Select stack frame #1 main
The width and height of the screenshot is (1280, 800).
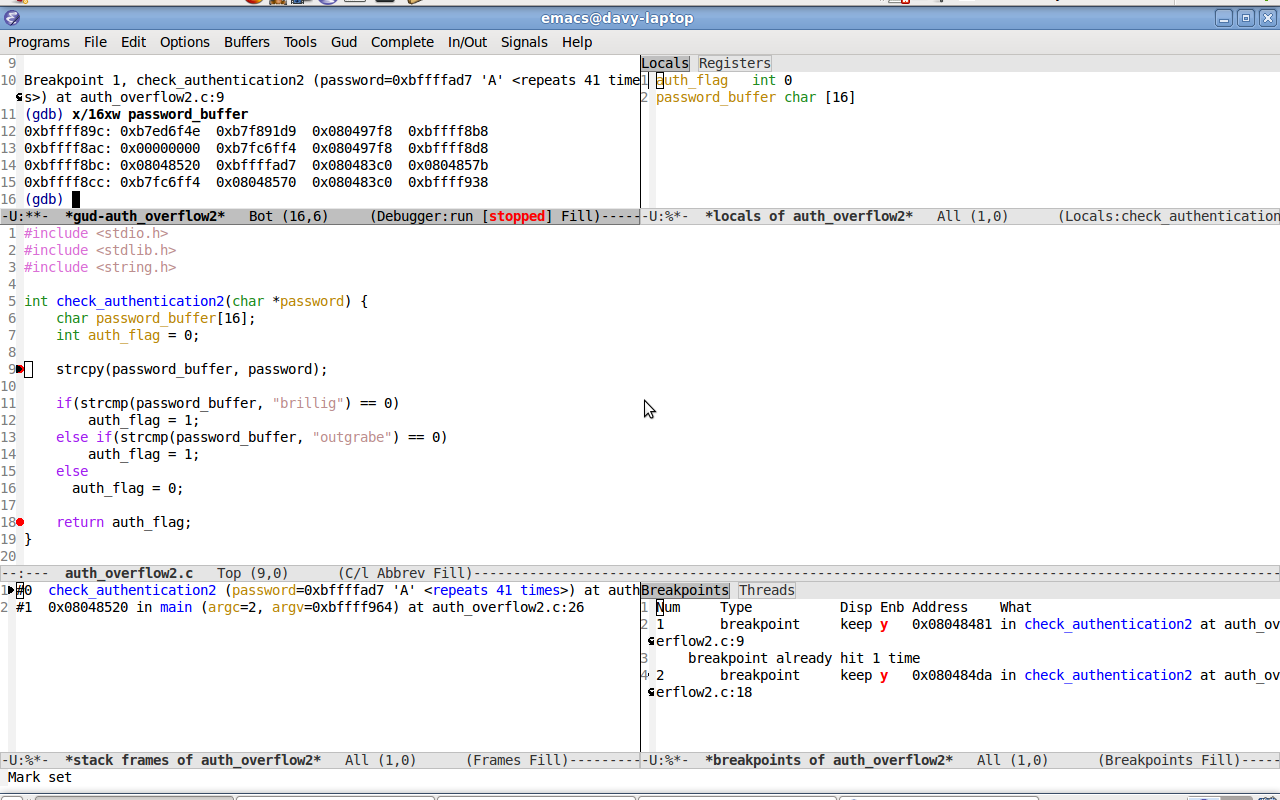(300, 607)
